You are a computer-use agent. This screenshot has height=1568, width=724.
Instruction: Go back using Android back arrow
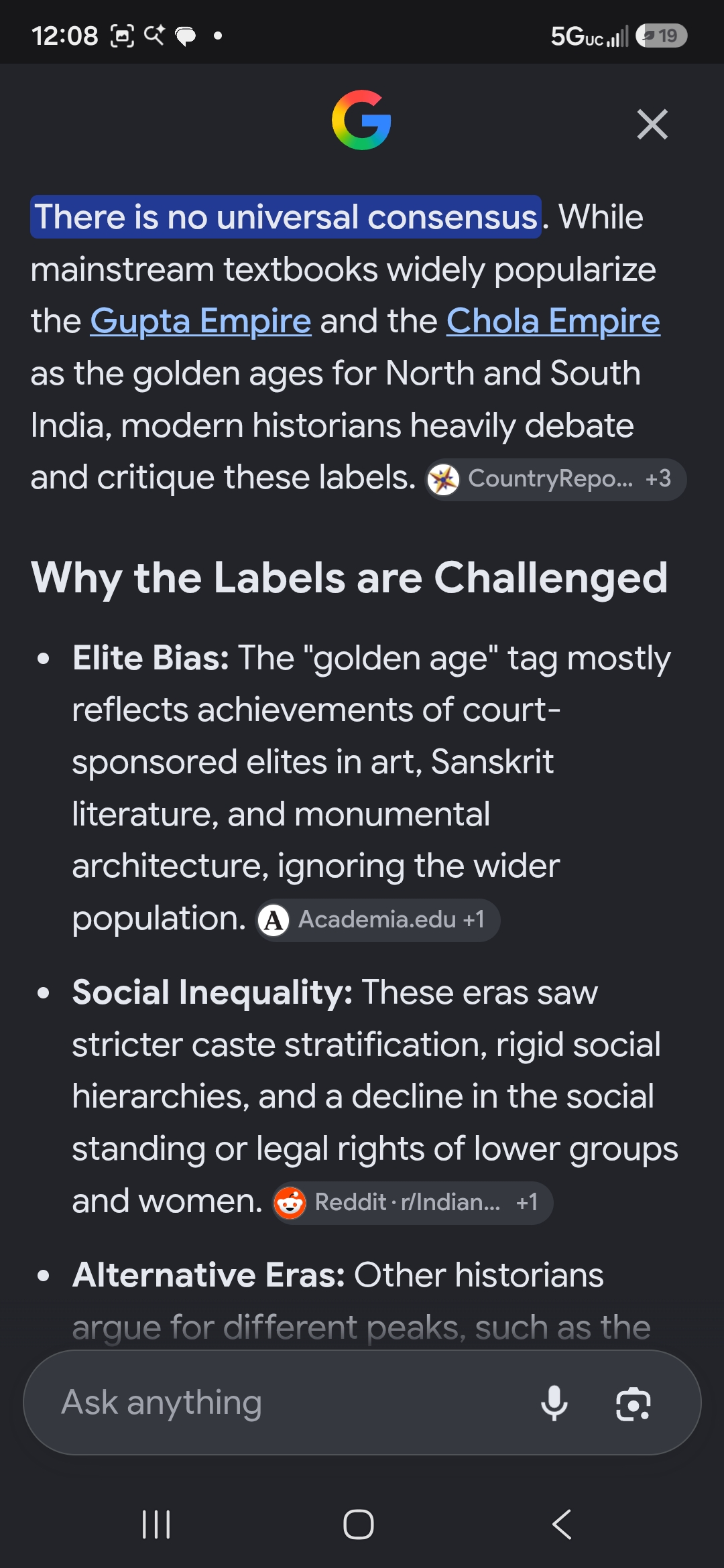(x=562, y=1524)
